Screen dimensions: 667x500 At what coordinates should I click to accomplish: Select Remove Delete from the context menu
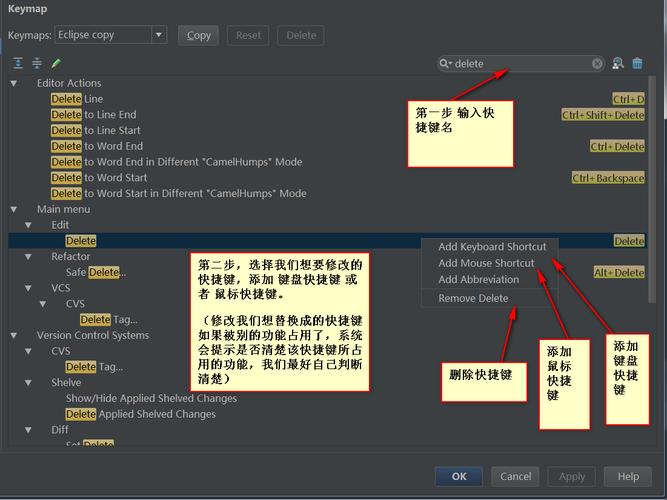point(473,298)
